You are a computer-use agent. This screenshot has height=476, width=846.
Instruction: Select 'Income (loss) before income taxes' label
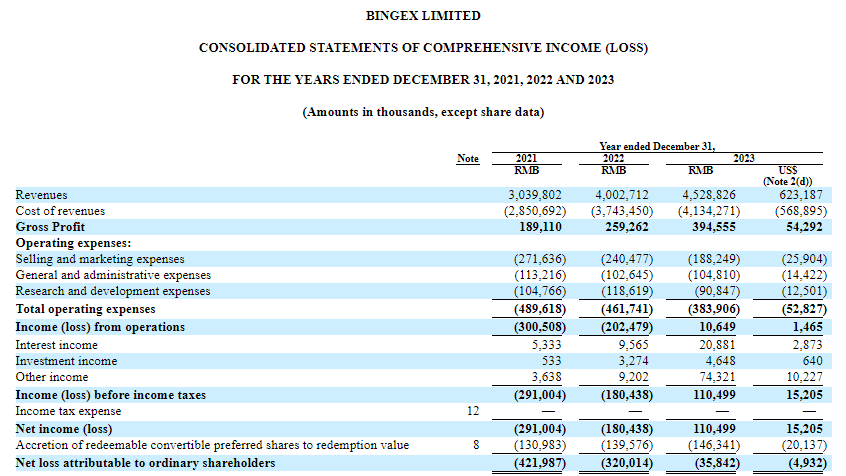(111, 395)
